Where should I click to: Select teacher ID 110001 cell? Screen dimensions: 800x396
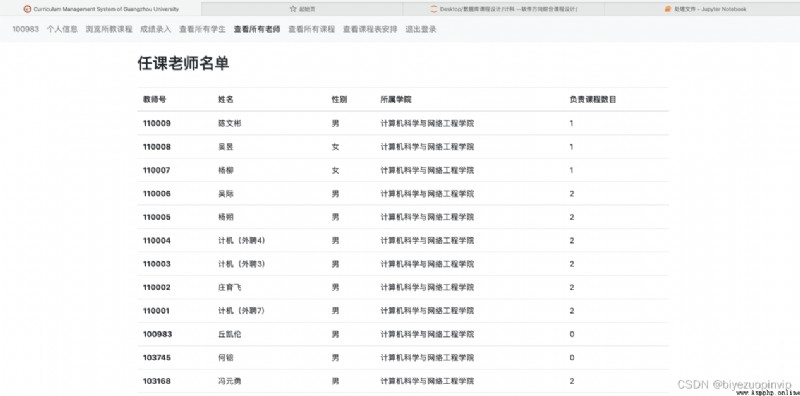click(157, 311)
